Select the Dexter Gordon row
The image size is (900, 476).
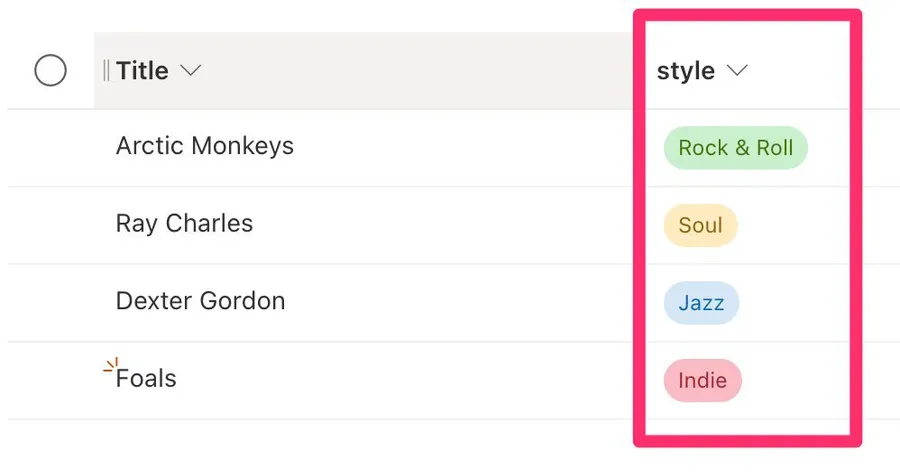click(50, 302)
